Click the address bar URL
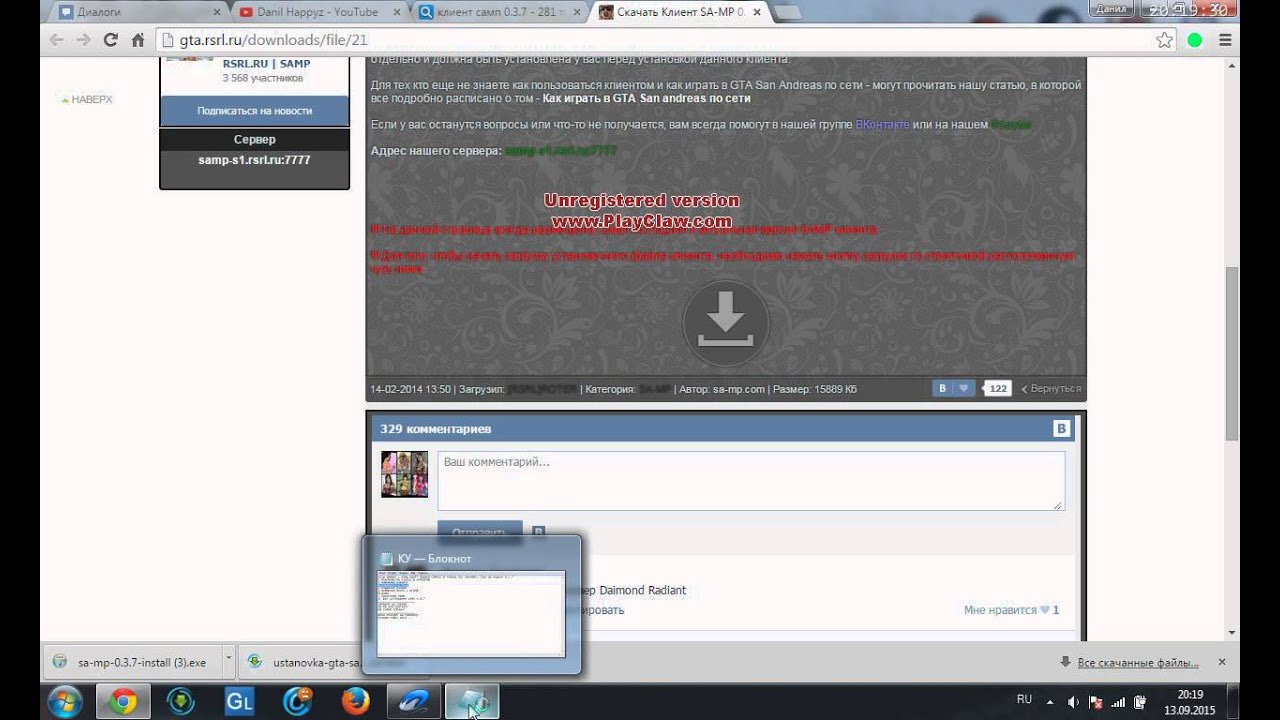The height and width of the screenshot is (720, 1280). (273, 40)
